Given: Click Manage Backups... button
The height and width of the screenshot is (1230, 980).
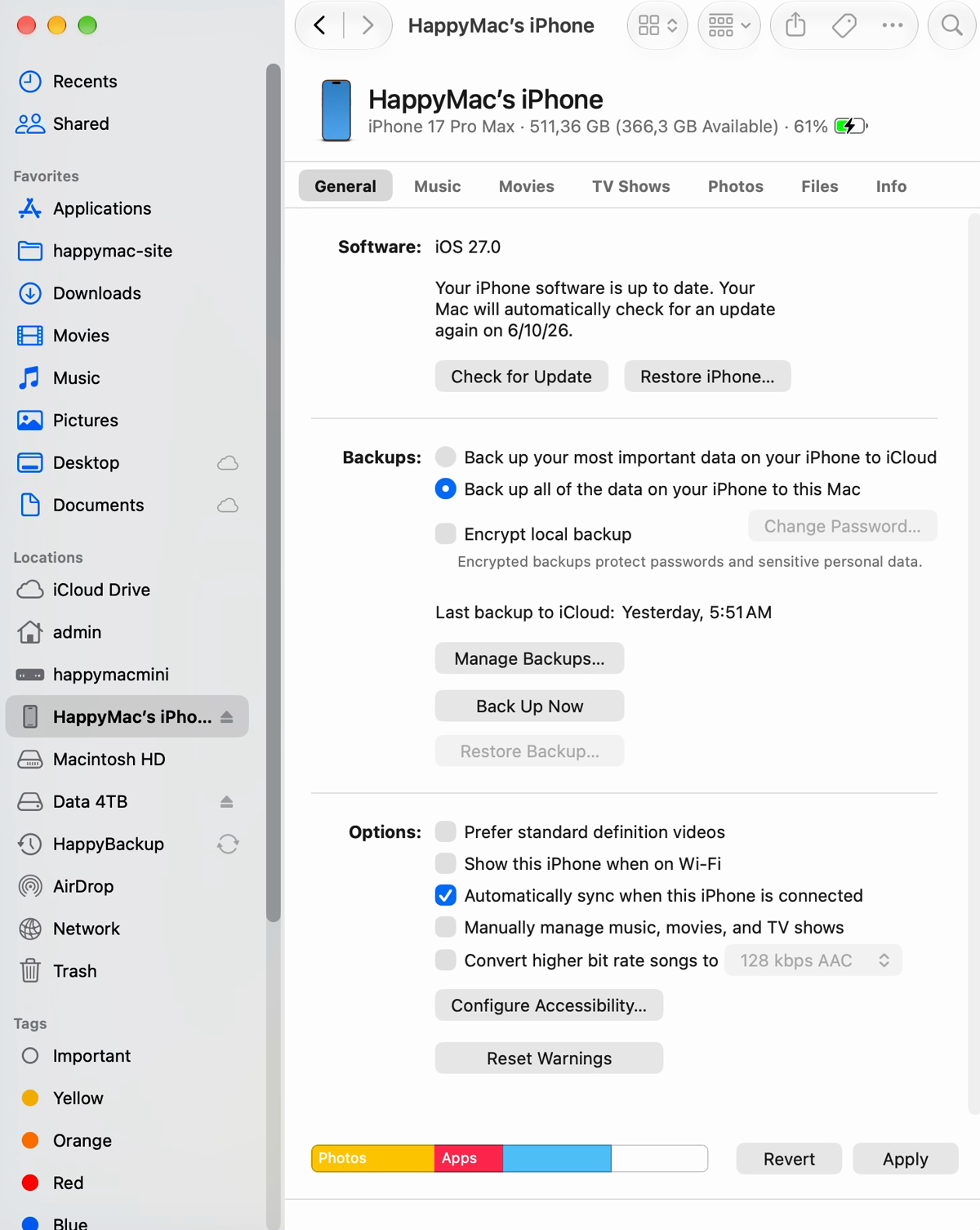Looking at the screenshot, I should tap(530, 658).
